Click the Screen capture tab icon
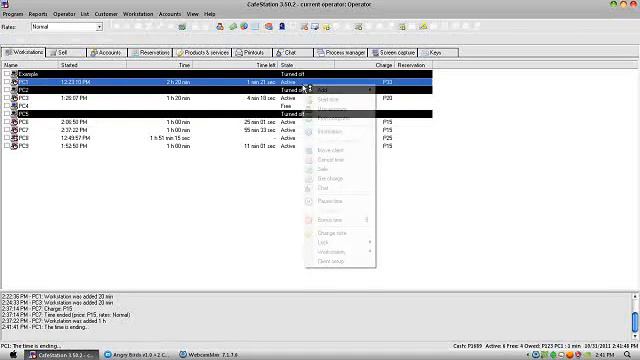The width and height of the screenshot is (640, 360). [375, 53]
